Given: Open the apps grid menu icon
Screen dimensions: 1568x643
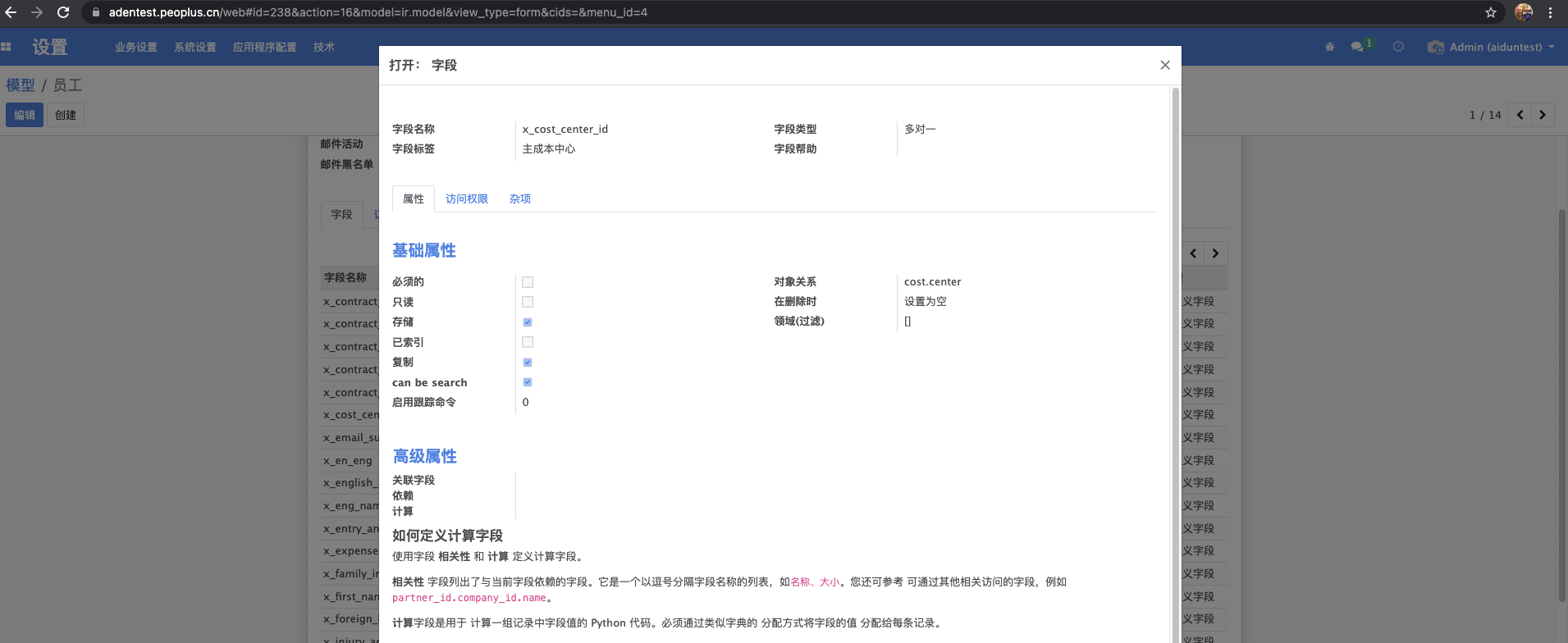Looking at the screenshot, I should point(6,47).
